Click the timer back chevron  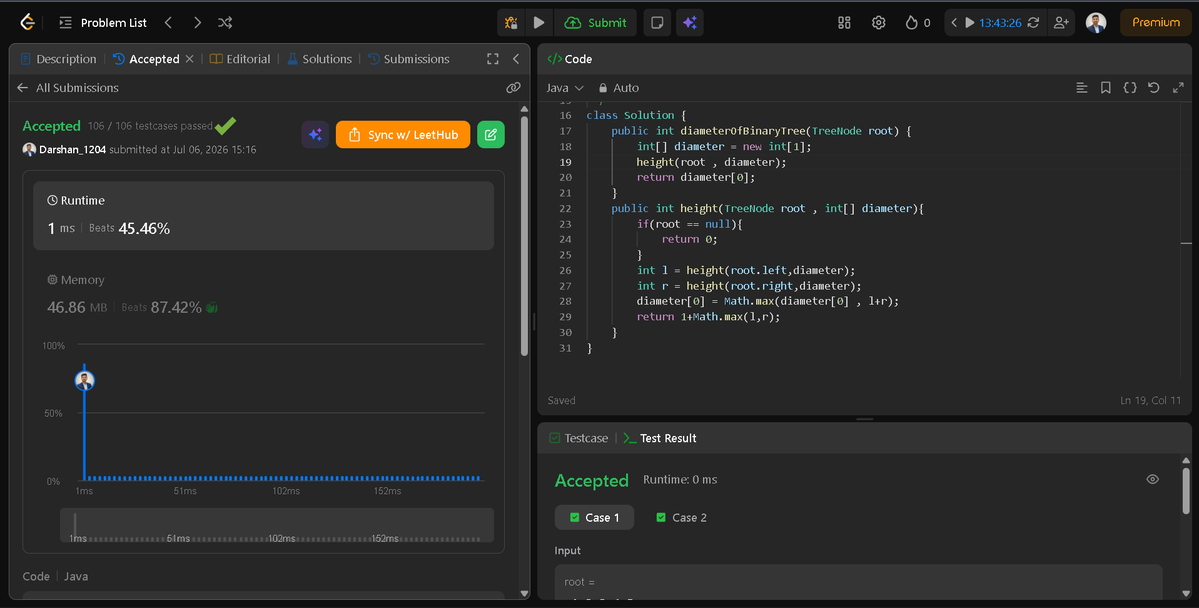954,23
